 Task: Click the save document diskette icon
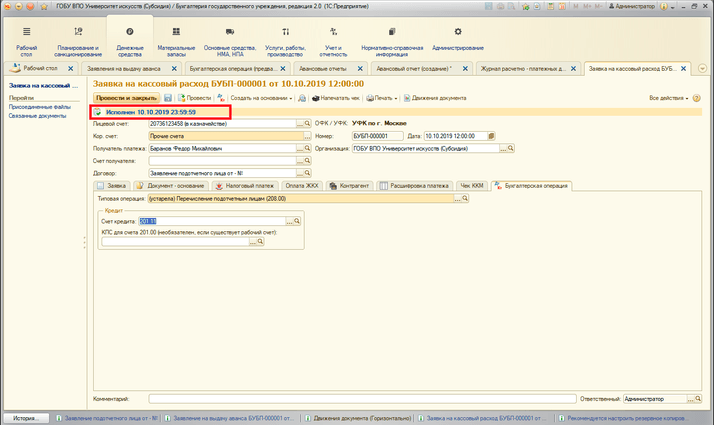168,99
